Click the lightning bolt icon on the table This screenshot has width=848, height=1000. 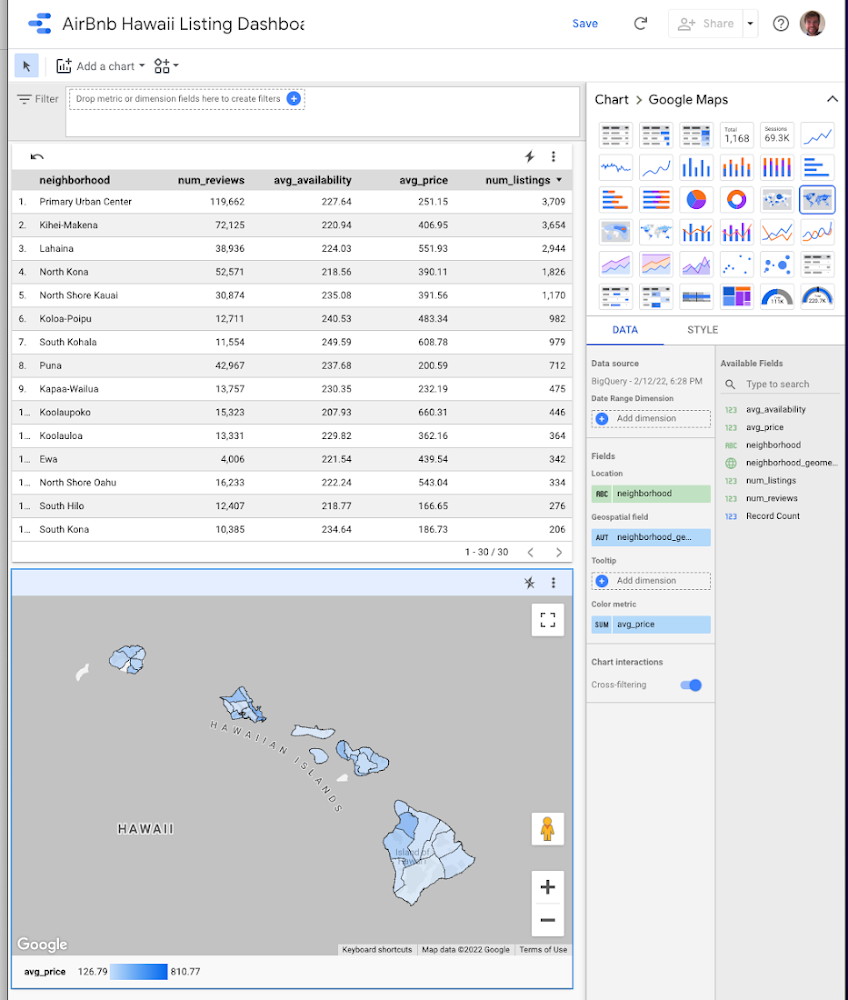[529, 156]
